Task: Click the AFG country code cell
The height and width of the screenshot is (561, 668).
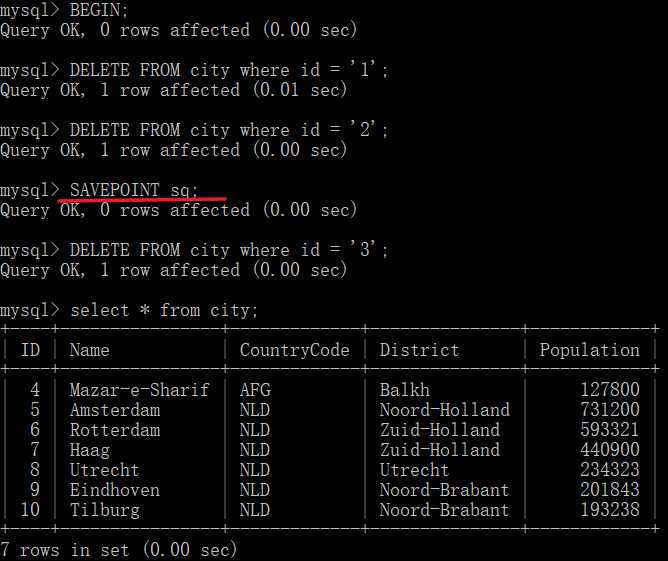Action: click(x=254, y=390)
